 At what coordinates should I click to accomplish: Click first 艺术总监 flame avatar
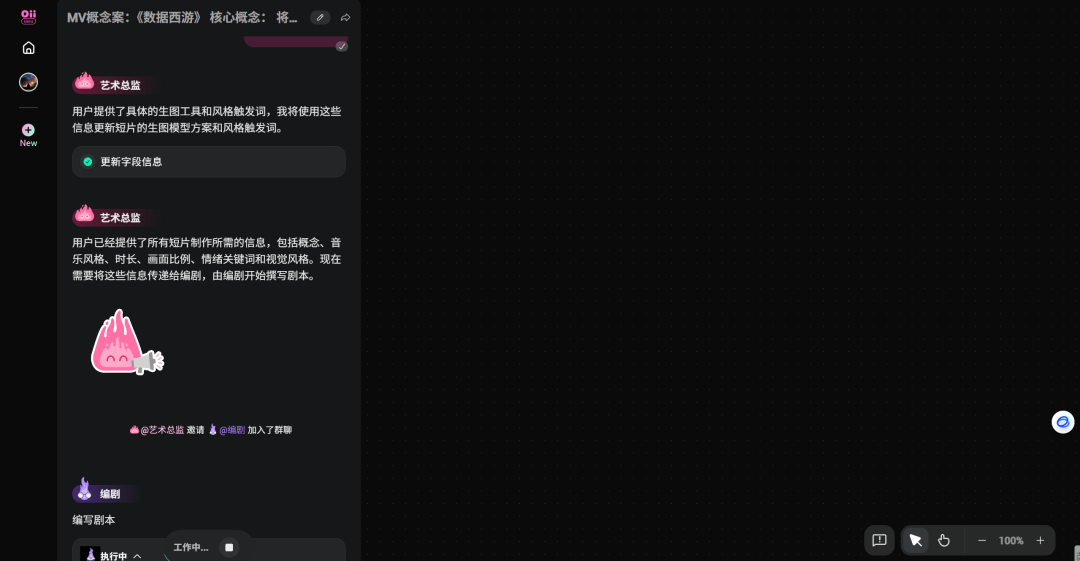click(84, 82)
